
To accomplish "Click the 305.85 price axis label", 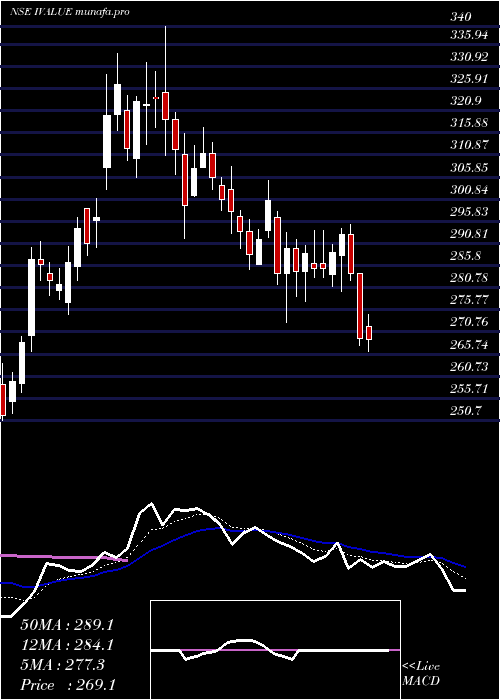I will click(469, 168).
